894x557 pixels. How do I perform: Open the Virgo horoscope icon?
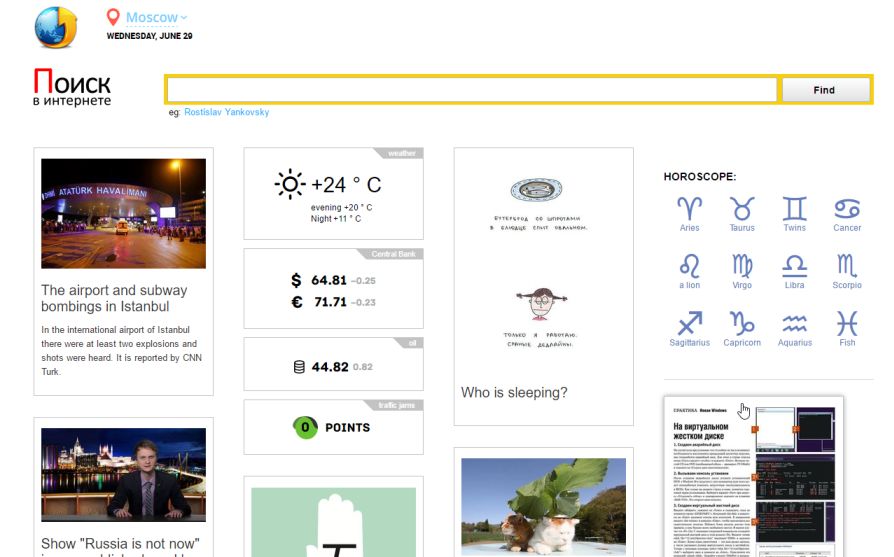click(742, 266)
